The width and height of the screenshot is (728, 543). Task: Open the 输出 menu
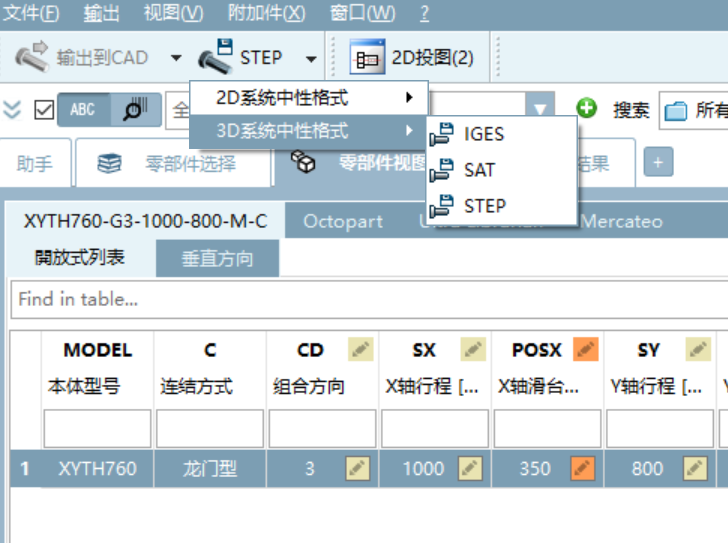point(101,13)
